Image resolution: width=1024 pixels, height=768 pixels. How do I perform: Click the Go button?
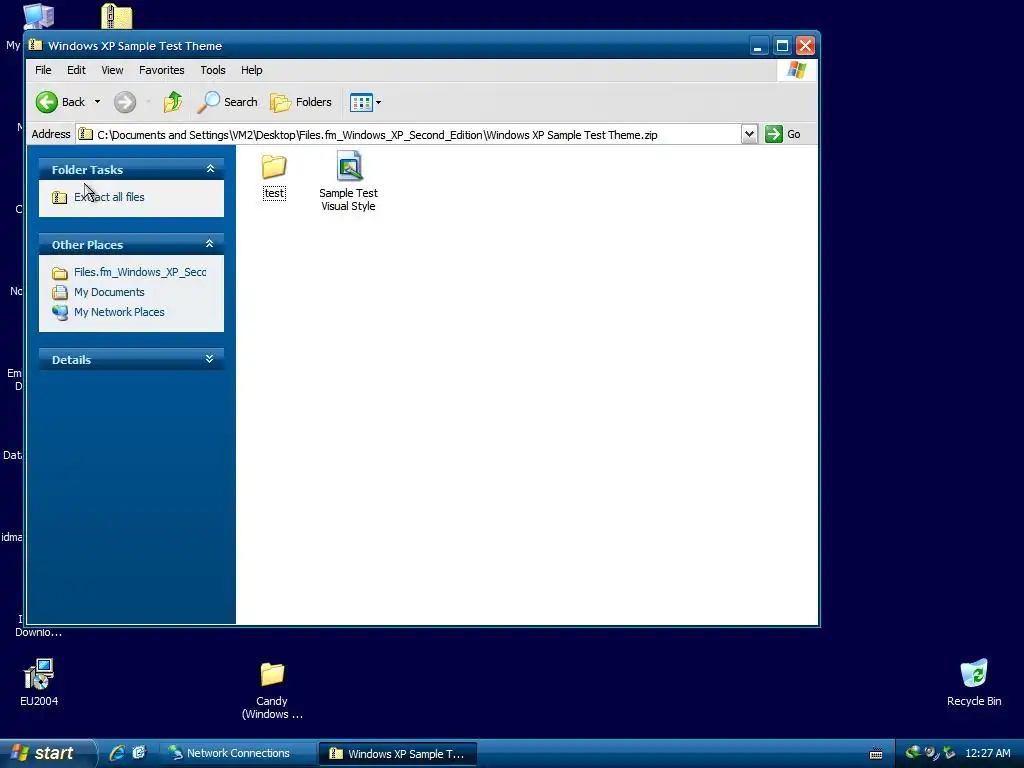pos(783,135)
